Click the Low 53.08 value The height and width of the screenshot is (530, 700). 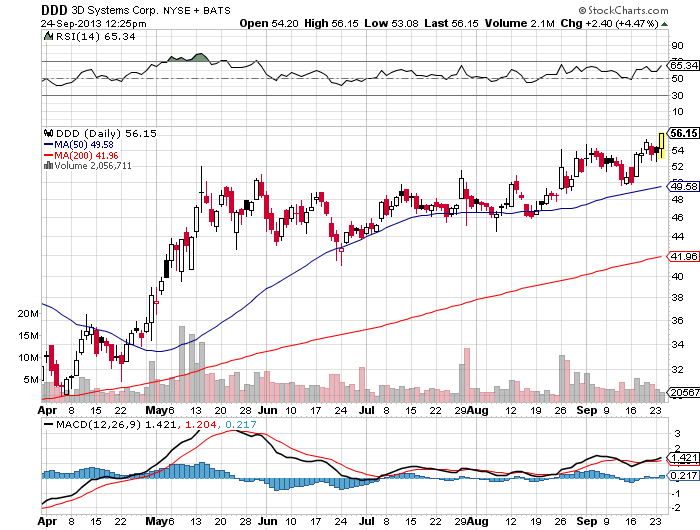391,23
